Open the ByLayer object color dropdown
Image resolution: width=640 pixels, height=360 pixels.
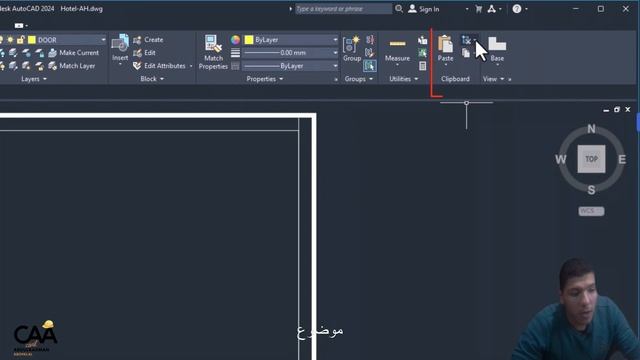pos(335,40)
